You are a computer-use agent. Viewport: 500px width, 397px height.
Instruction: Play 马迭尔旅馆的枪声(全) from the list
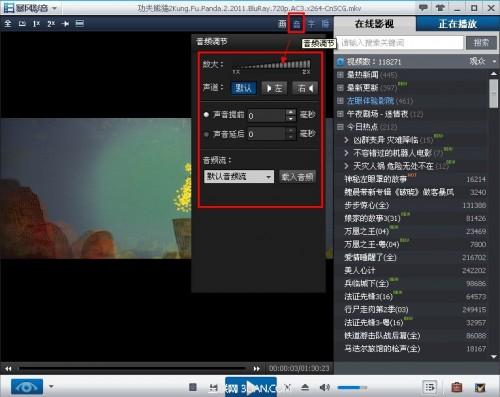pyautogui.click(x=382, y=349)
